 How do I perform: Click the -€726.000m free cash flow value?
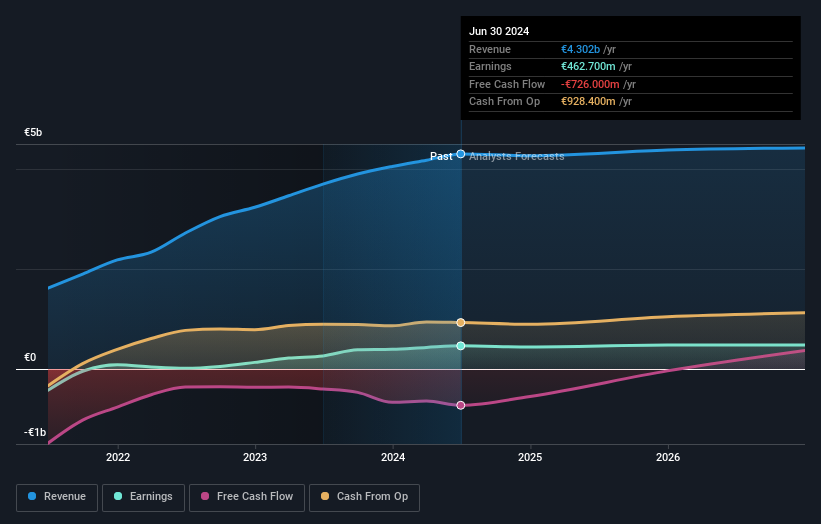[590, 84]
